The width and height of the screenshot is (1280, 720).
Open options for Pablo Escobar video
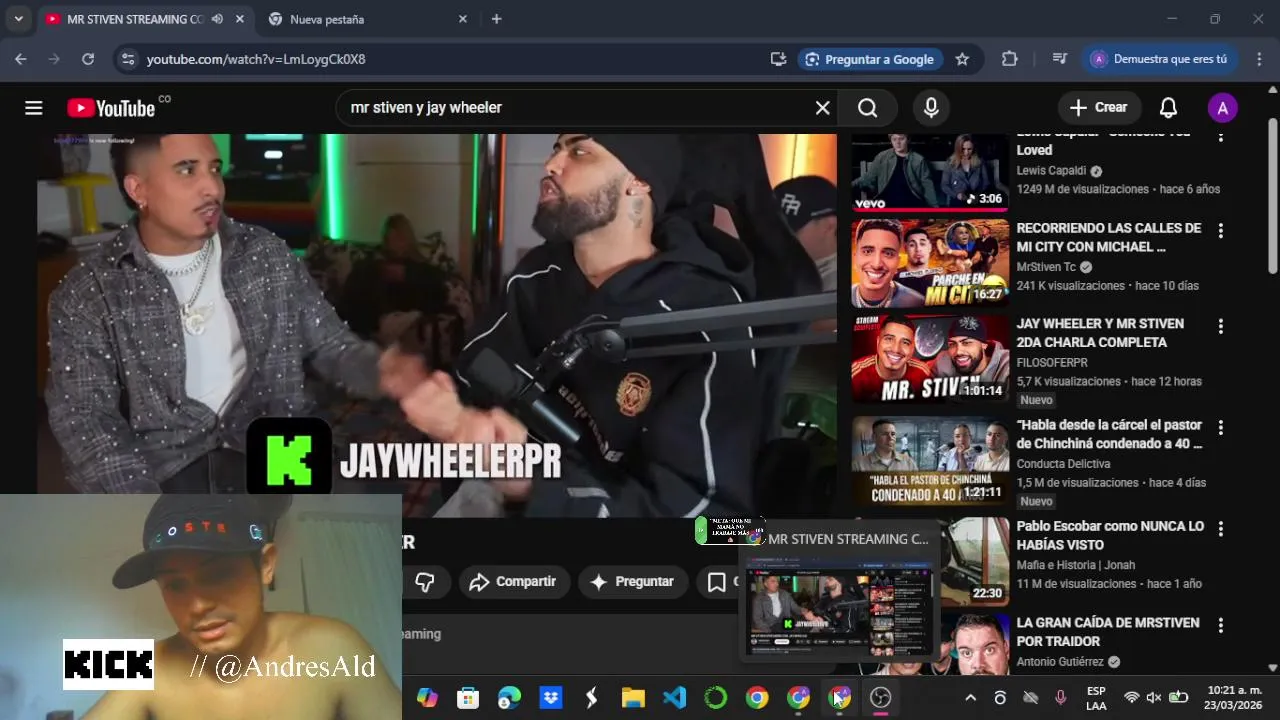coord(1220,529)
